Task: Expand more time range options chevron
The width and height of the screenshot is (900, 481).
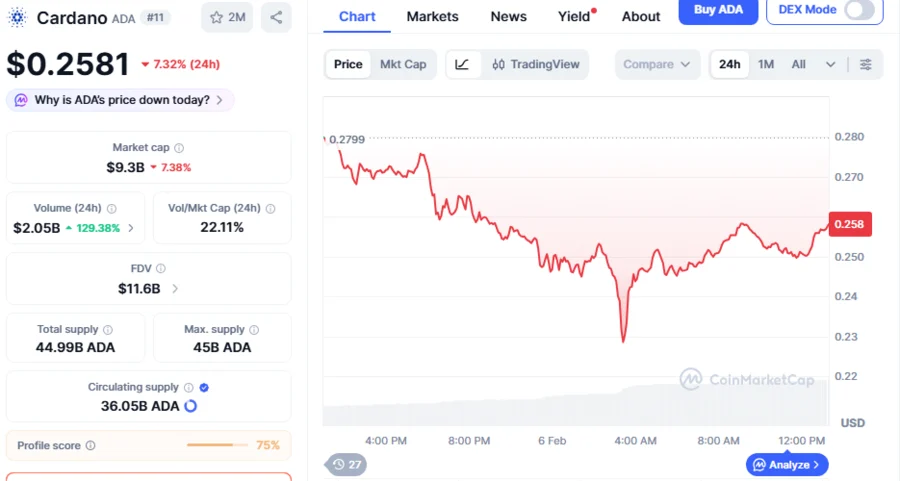Action: pos(830,64)
